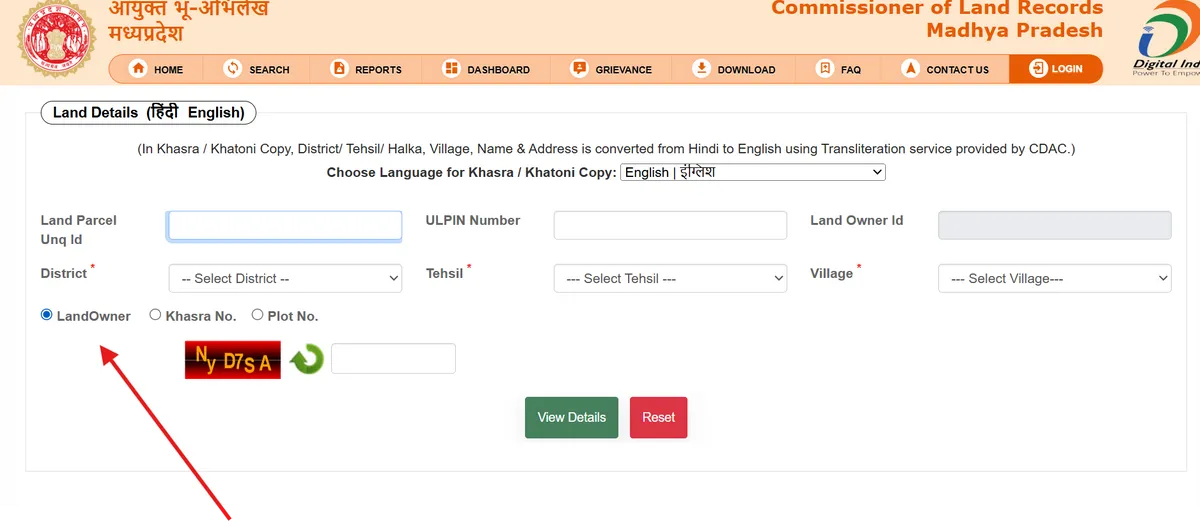Select the Khasra No. radio option
The height and width of the screenshot is (521, 1200).
click(155, 315)
